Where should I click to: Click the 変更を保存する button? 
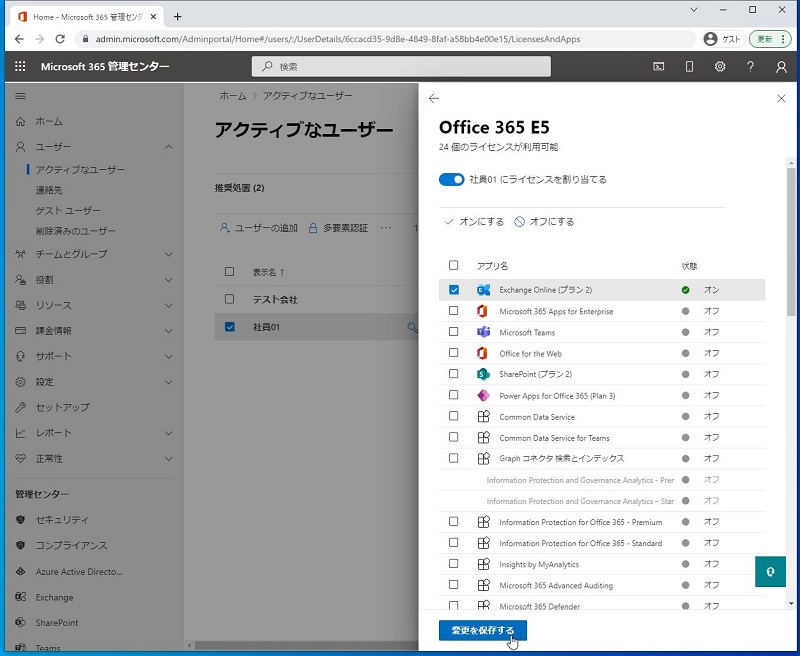(483, 630)
